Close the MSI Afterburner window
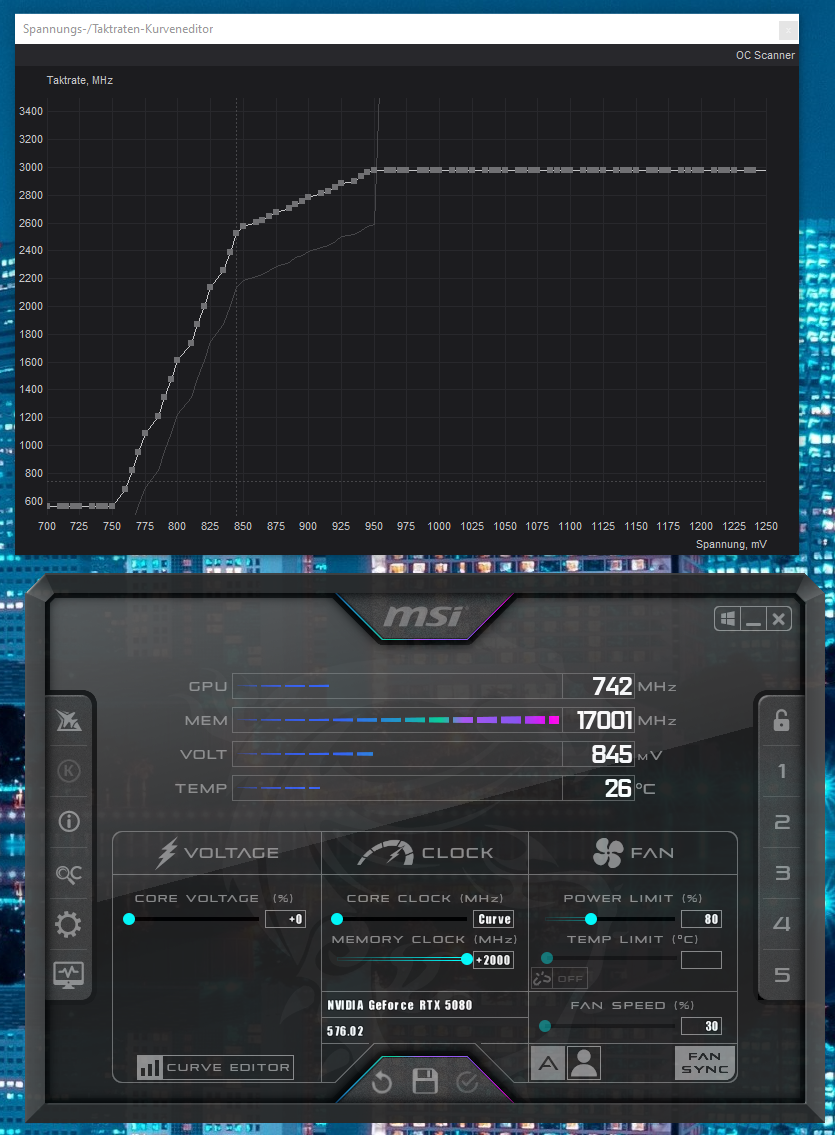835x1135 pixels. 779,619
